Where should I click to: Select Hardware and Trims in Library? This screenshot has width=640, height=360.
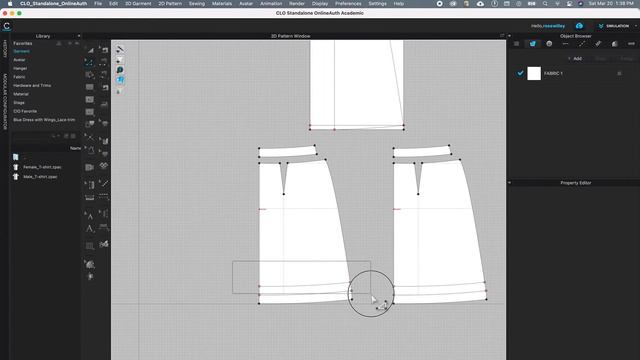click(x=32, y=86)
